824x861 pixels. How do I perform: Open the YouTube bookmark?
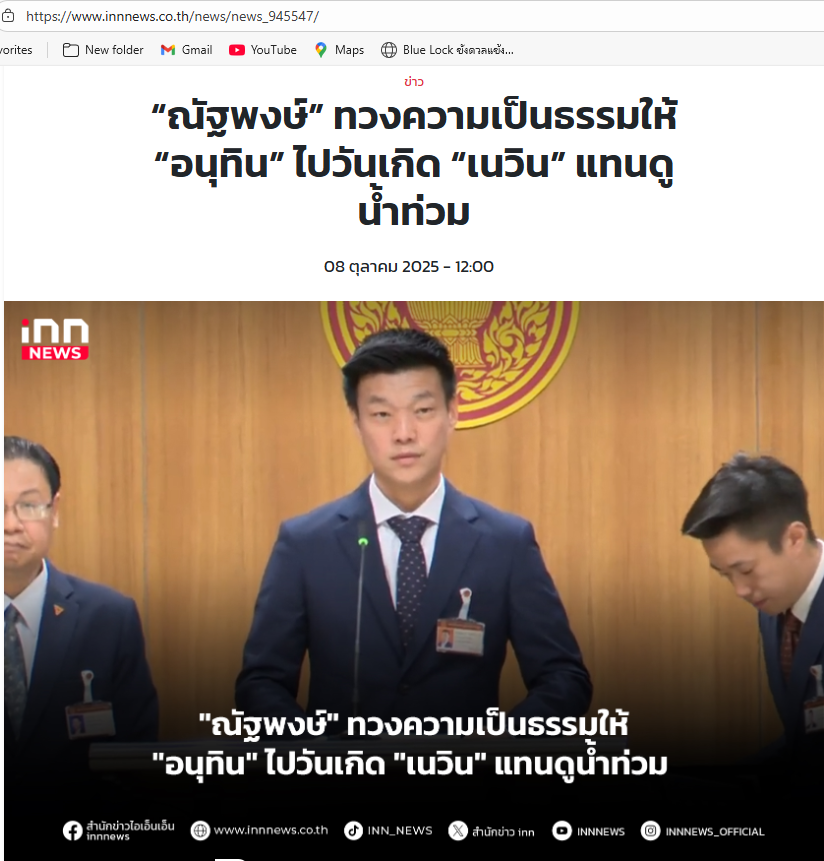(262, 50)
